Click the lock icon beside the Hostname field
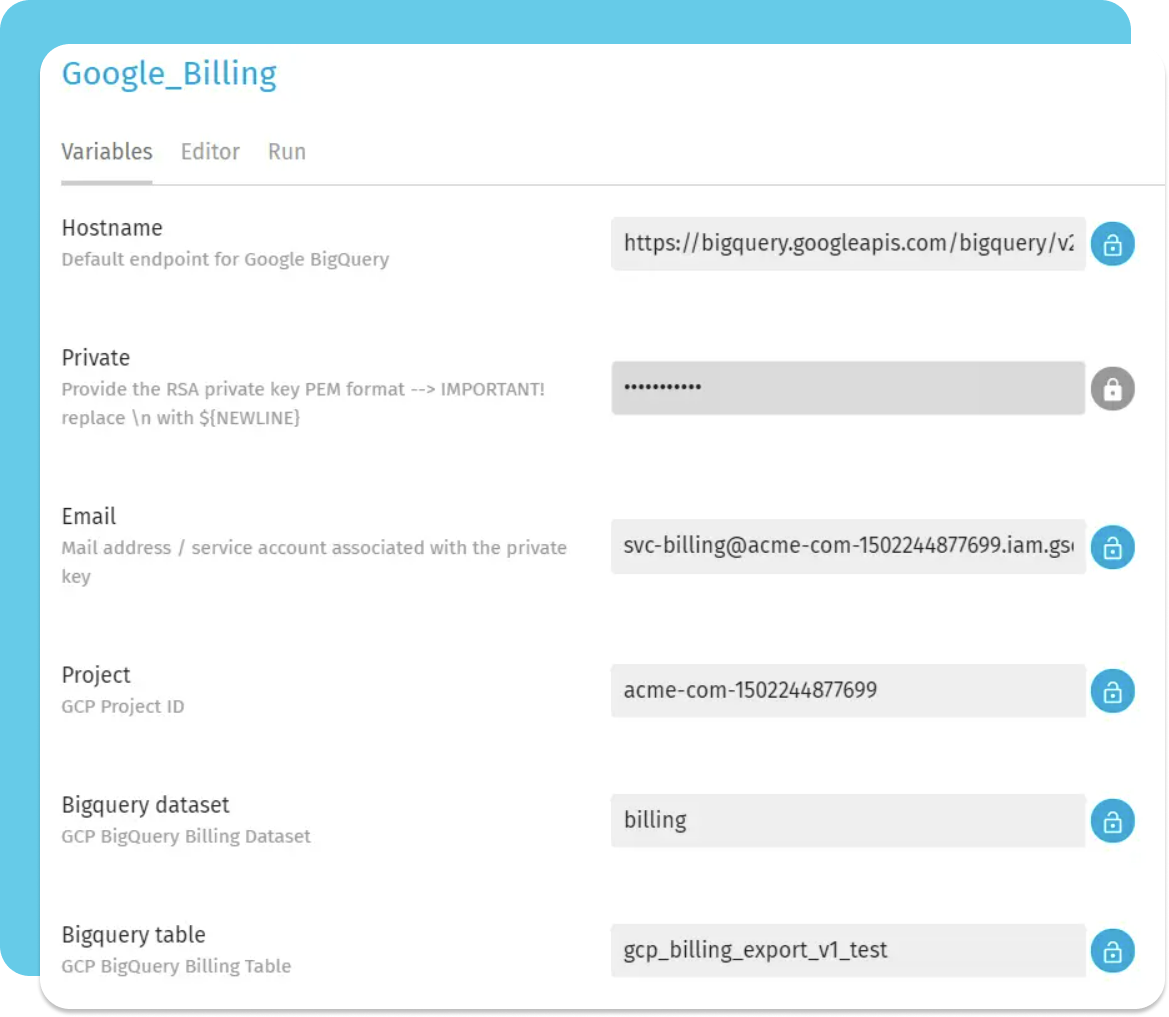This screenshot has width=1169, height=1017. (x=1112, y=243)
